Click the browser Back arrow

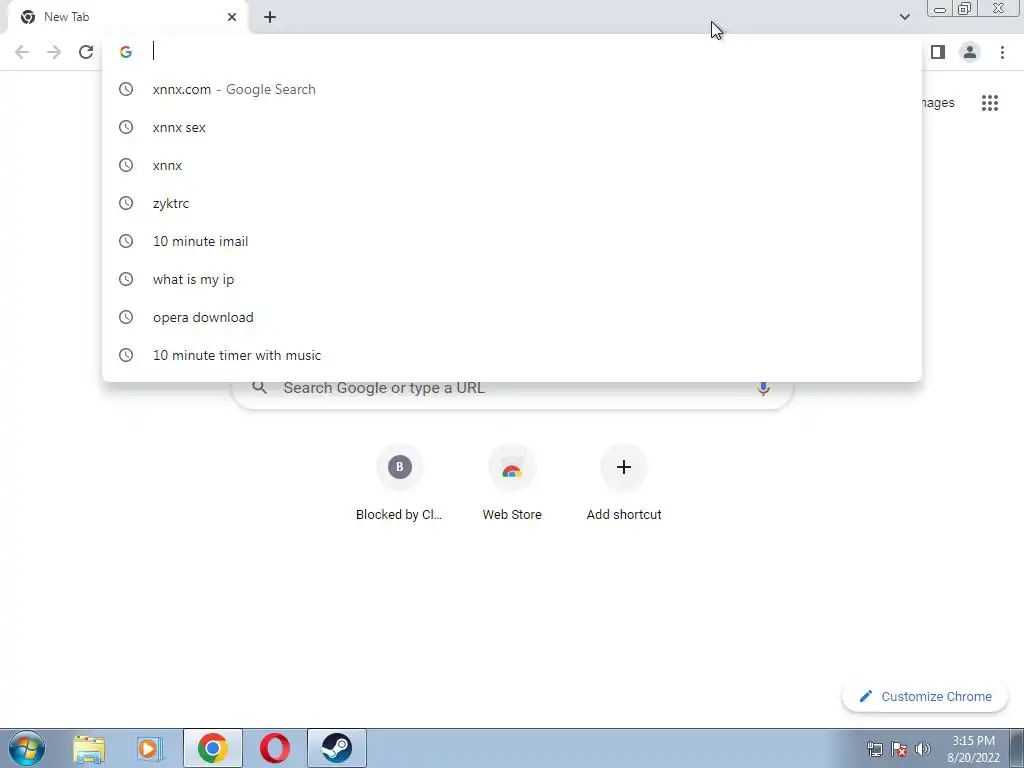tap(22, 52)
